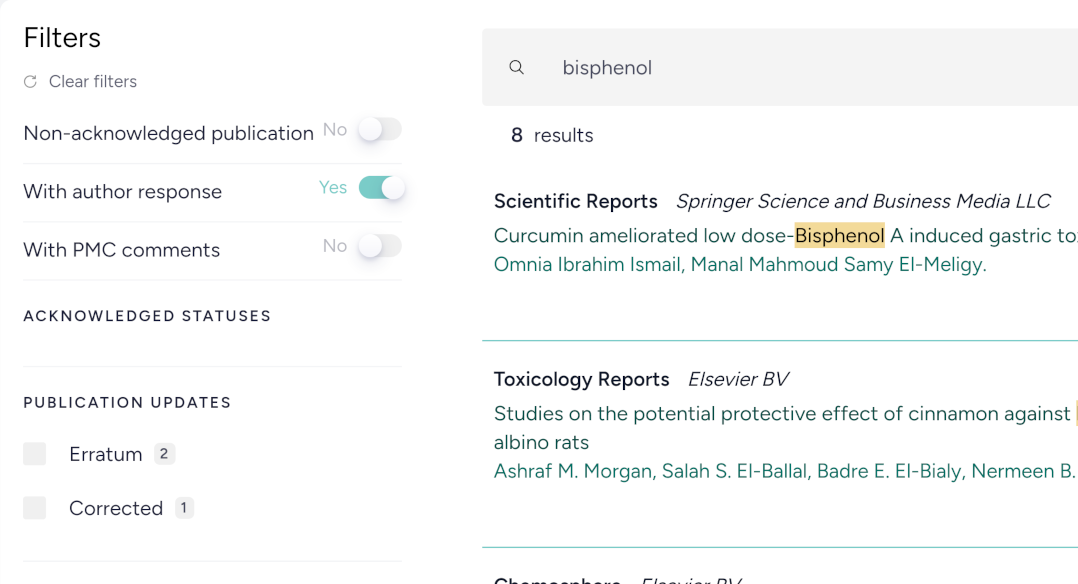Open the Toxicology Reports journal result
This screenshot has width=1078, height=584.
tap(581, 379)
